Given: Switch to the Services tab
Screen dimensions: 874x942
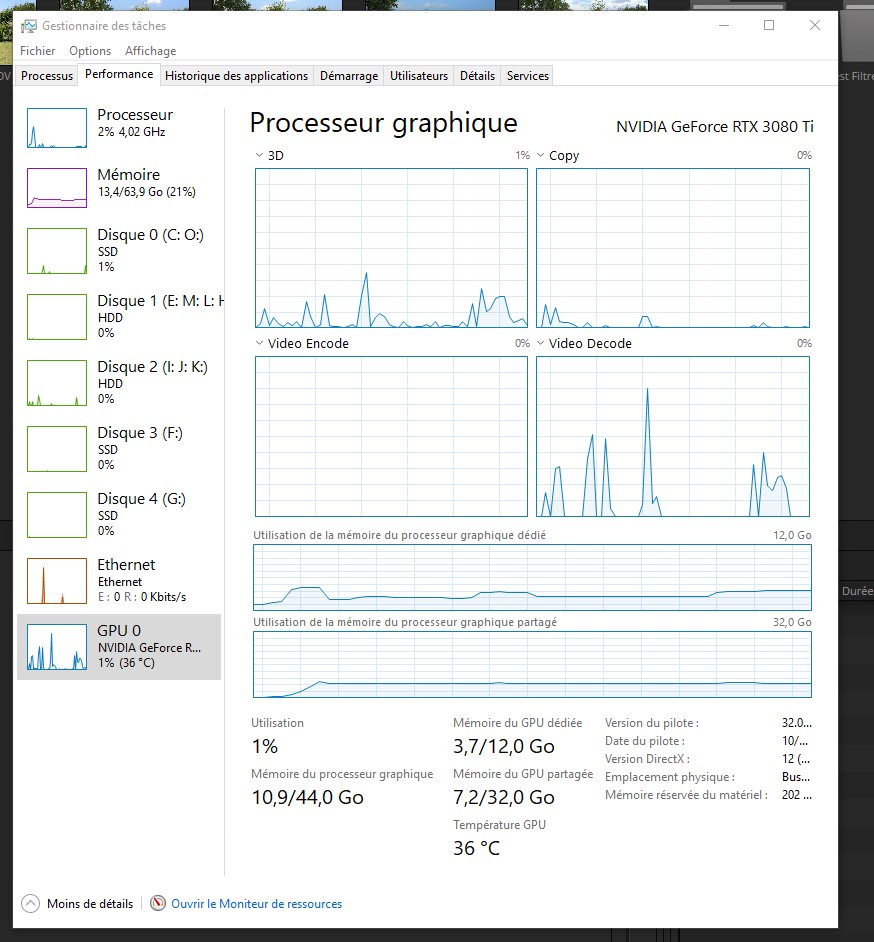Looking at the screenshot, I should (527, 76).
